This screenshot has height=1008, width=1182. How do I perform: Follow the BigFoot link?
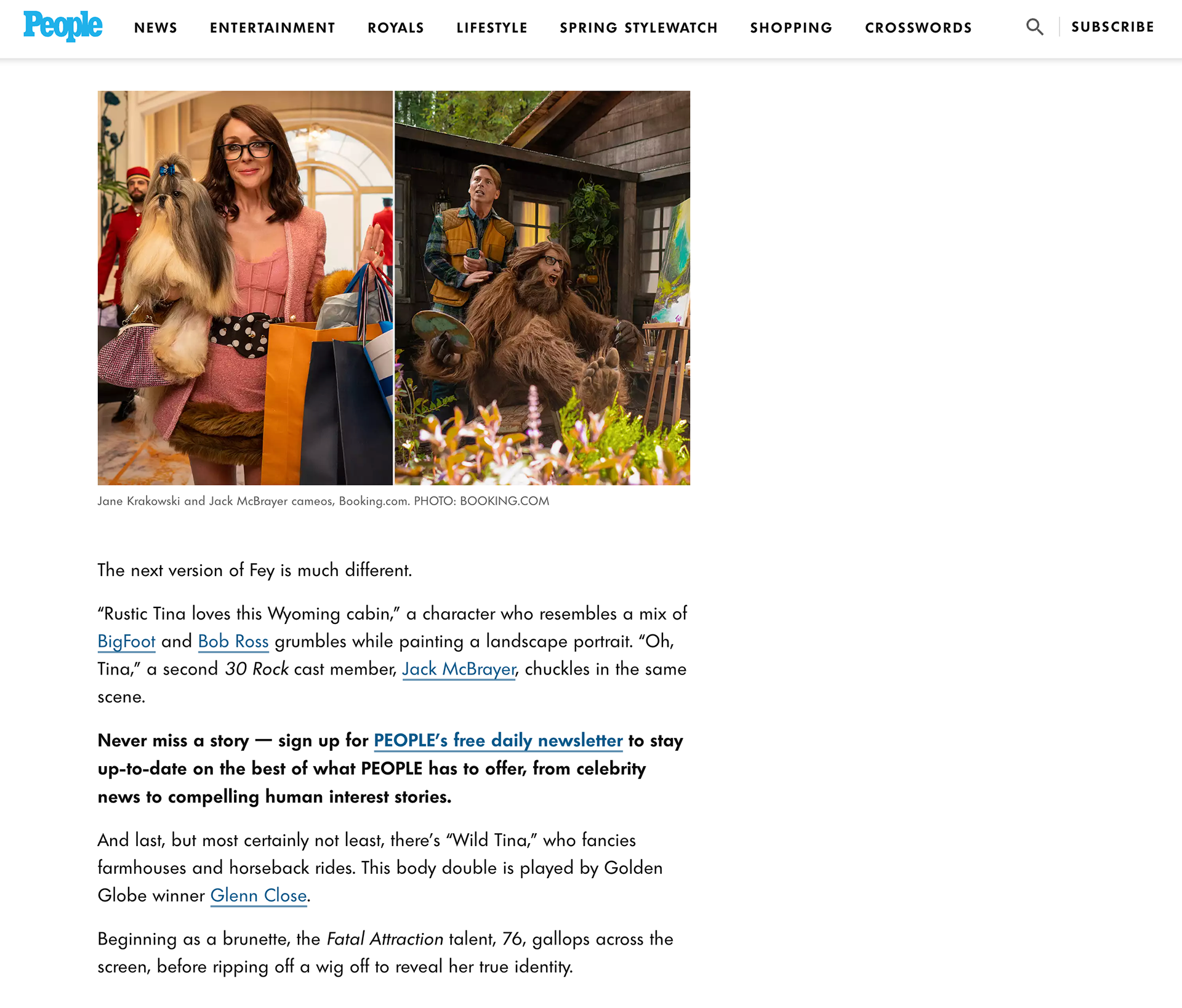[x=126, y=641]
